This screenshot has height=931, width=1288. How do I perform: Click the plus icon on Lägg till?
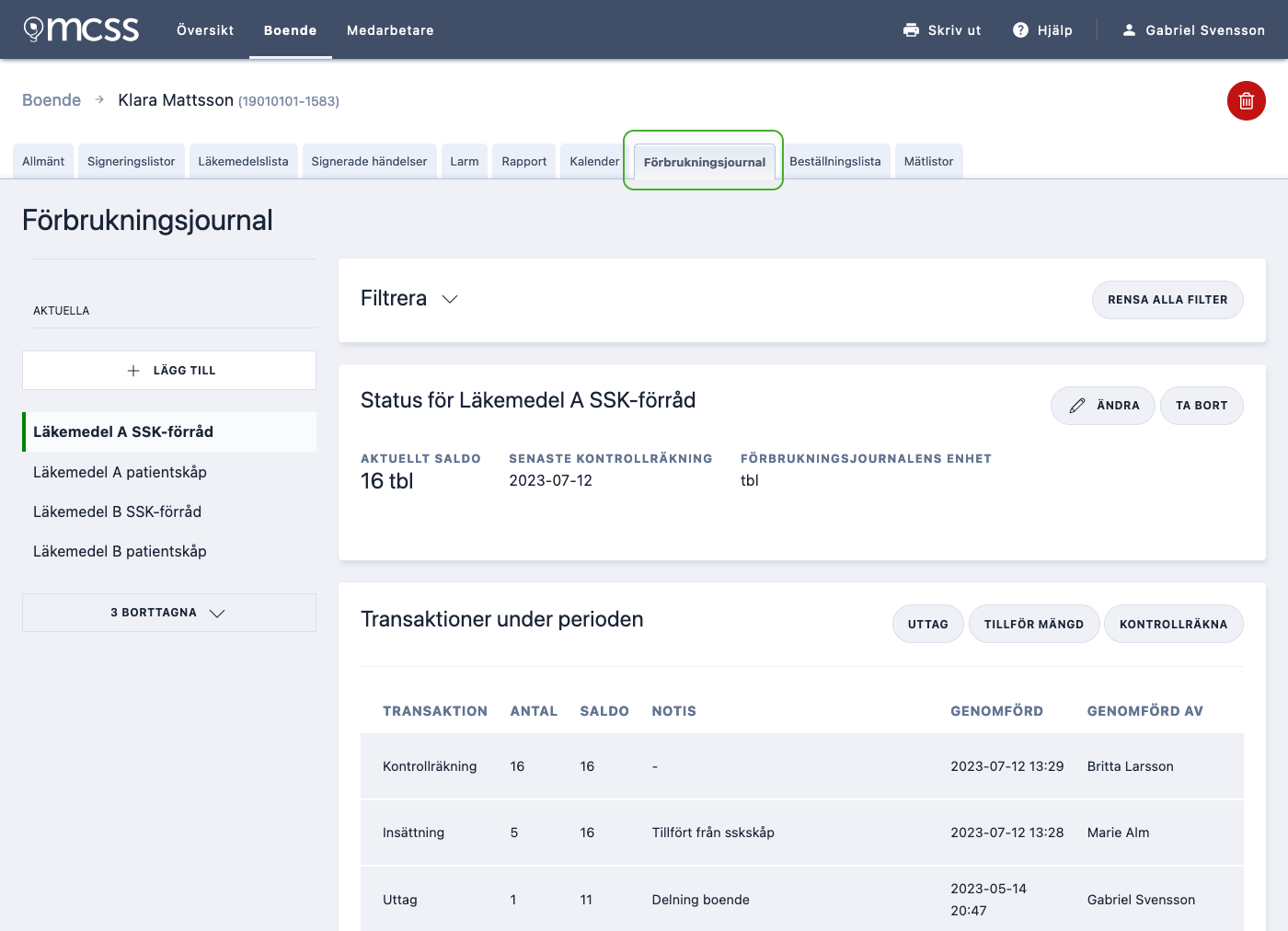pos(133,371)
